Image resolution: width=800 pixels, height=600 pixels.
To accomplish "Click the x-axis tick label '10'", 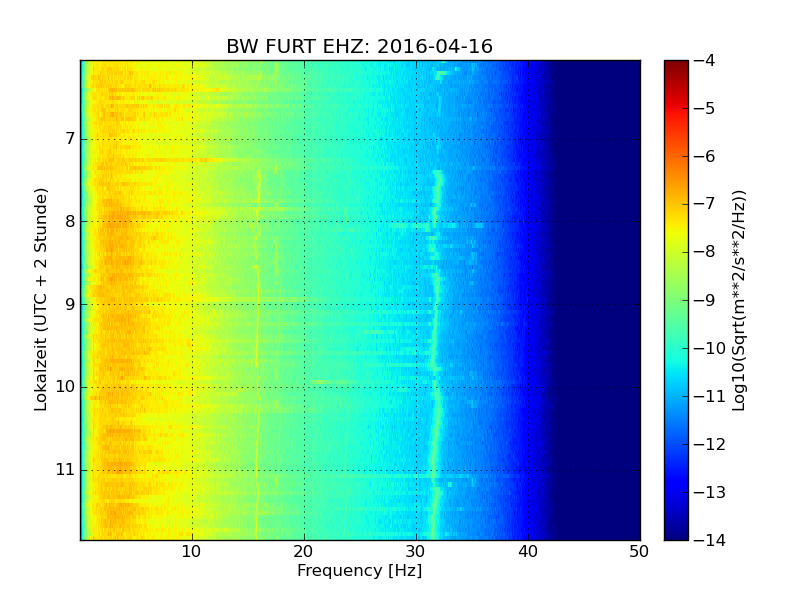I will pyautogui.click(x=191, y=552).
